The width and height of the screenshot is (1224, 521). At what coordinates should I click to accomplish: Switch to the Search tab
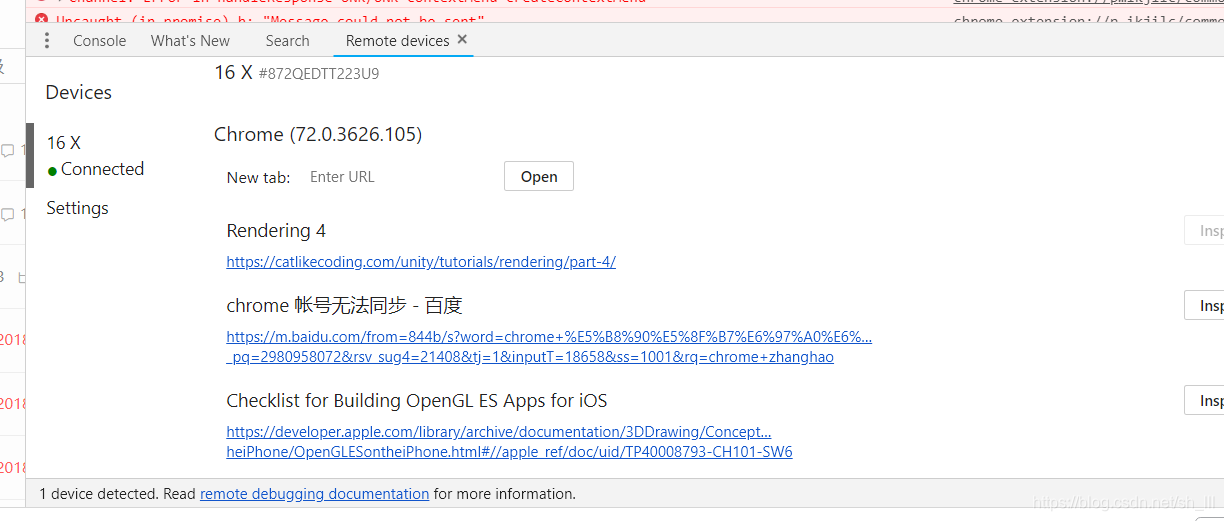[287, 41]
